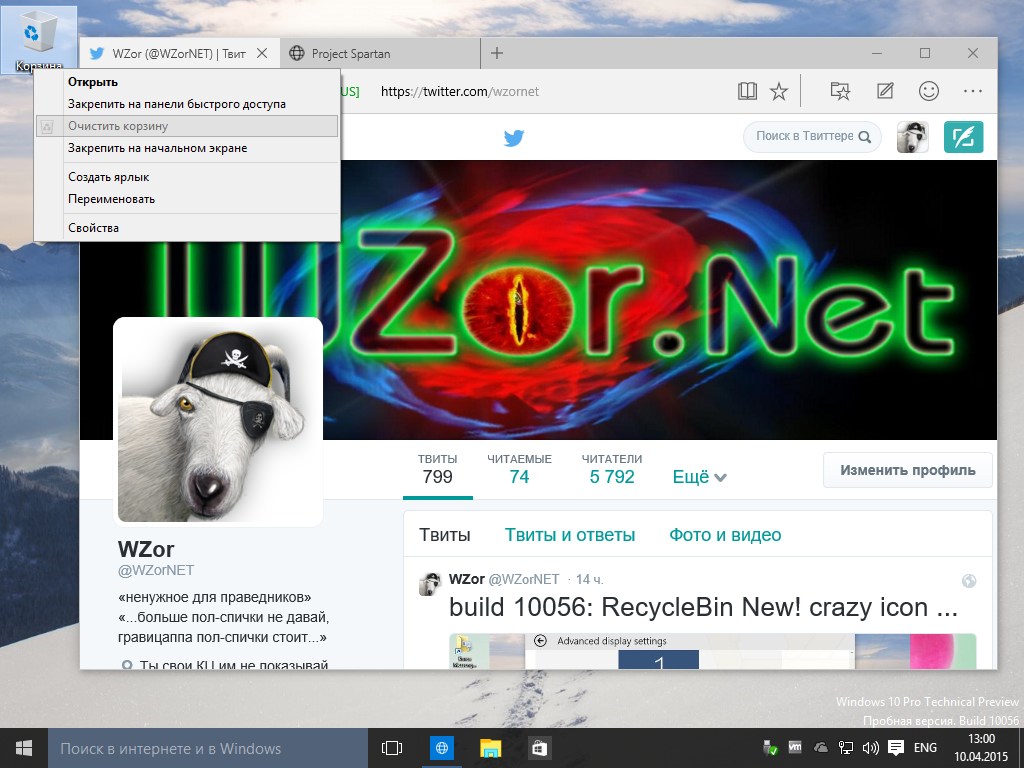1024x768 pixels.
Task: Open the Твиты и ответы tab
Action: click(569, 535)
